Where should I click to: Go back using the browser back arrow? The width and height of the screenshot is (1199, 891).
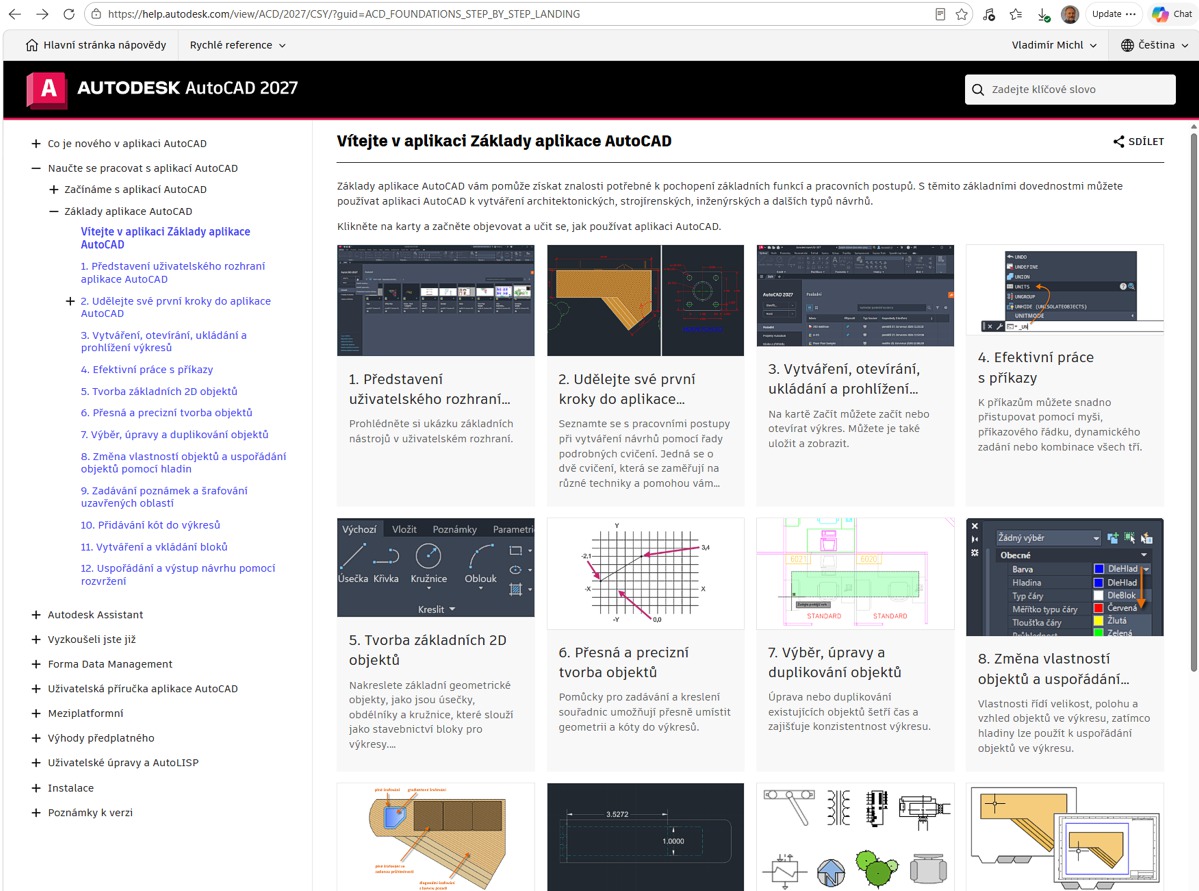(x=15, y=14)
